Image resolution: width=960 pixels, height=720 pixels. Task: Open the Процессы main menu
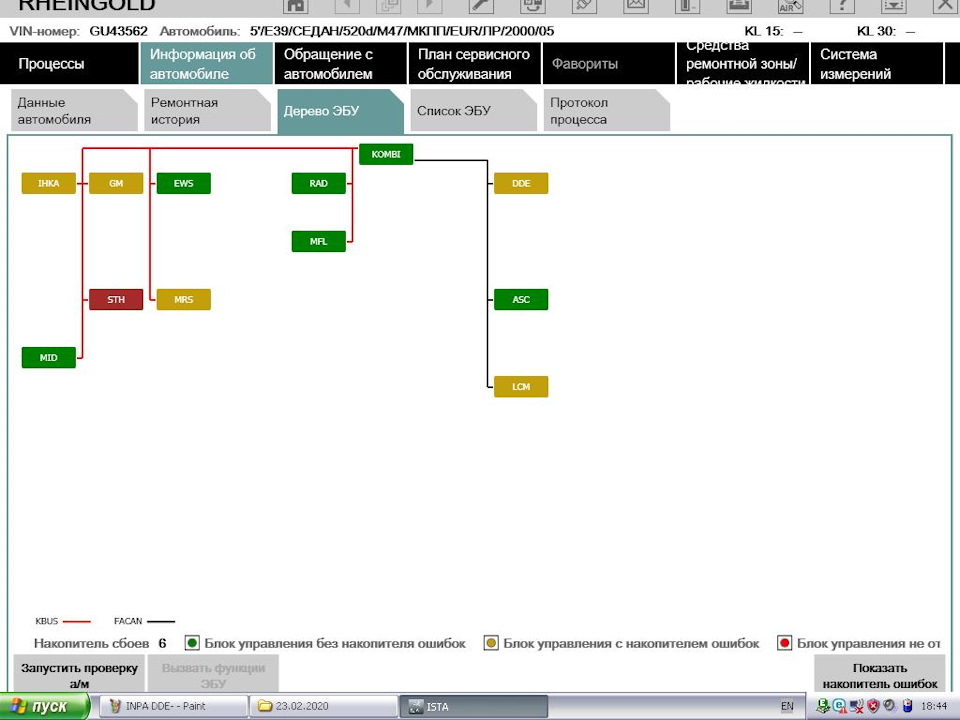coord(69,64)
